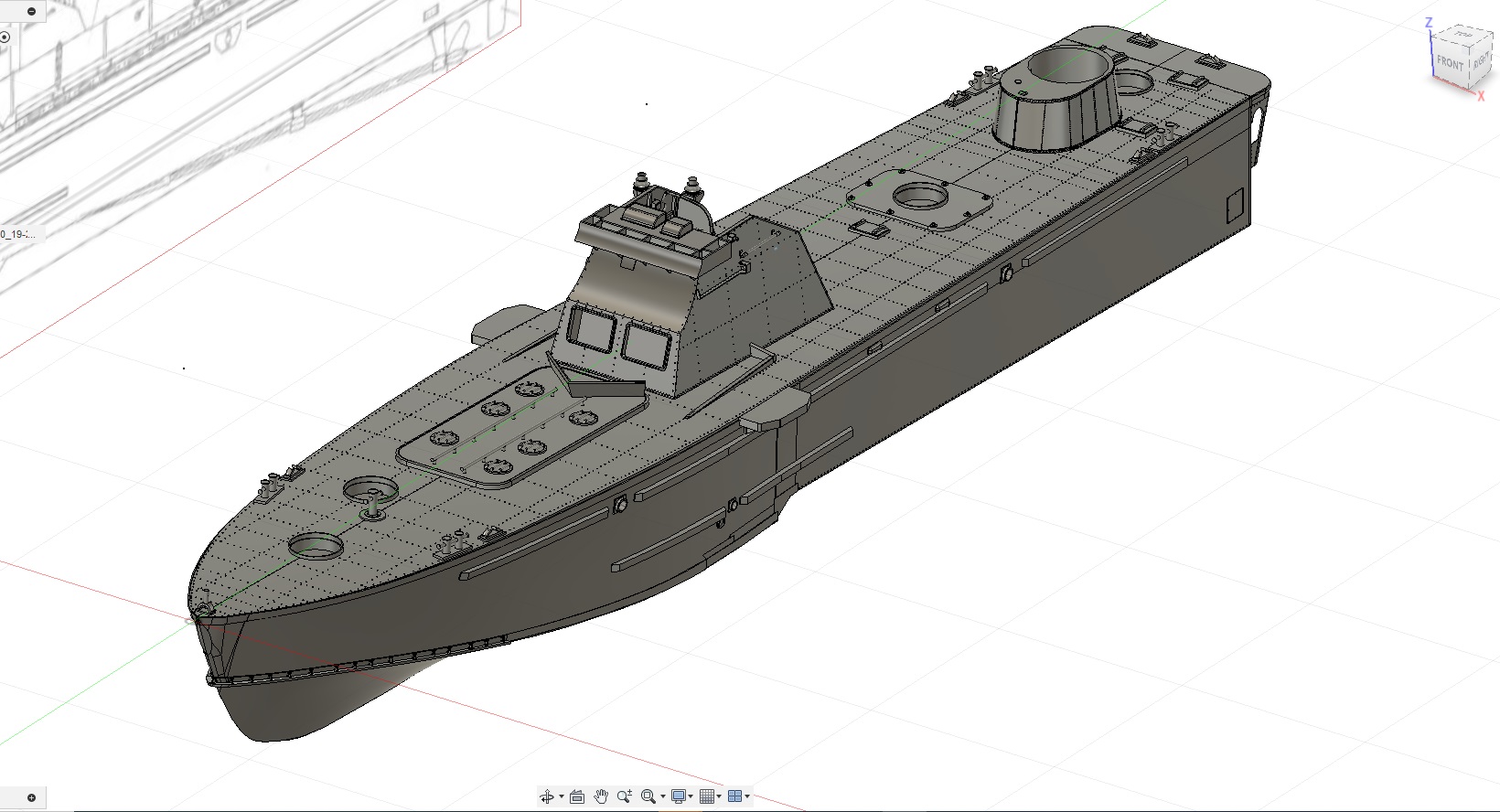Select the canvas item labeled 0_19-

point(17,234)
